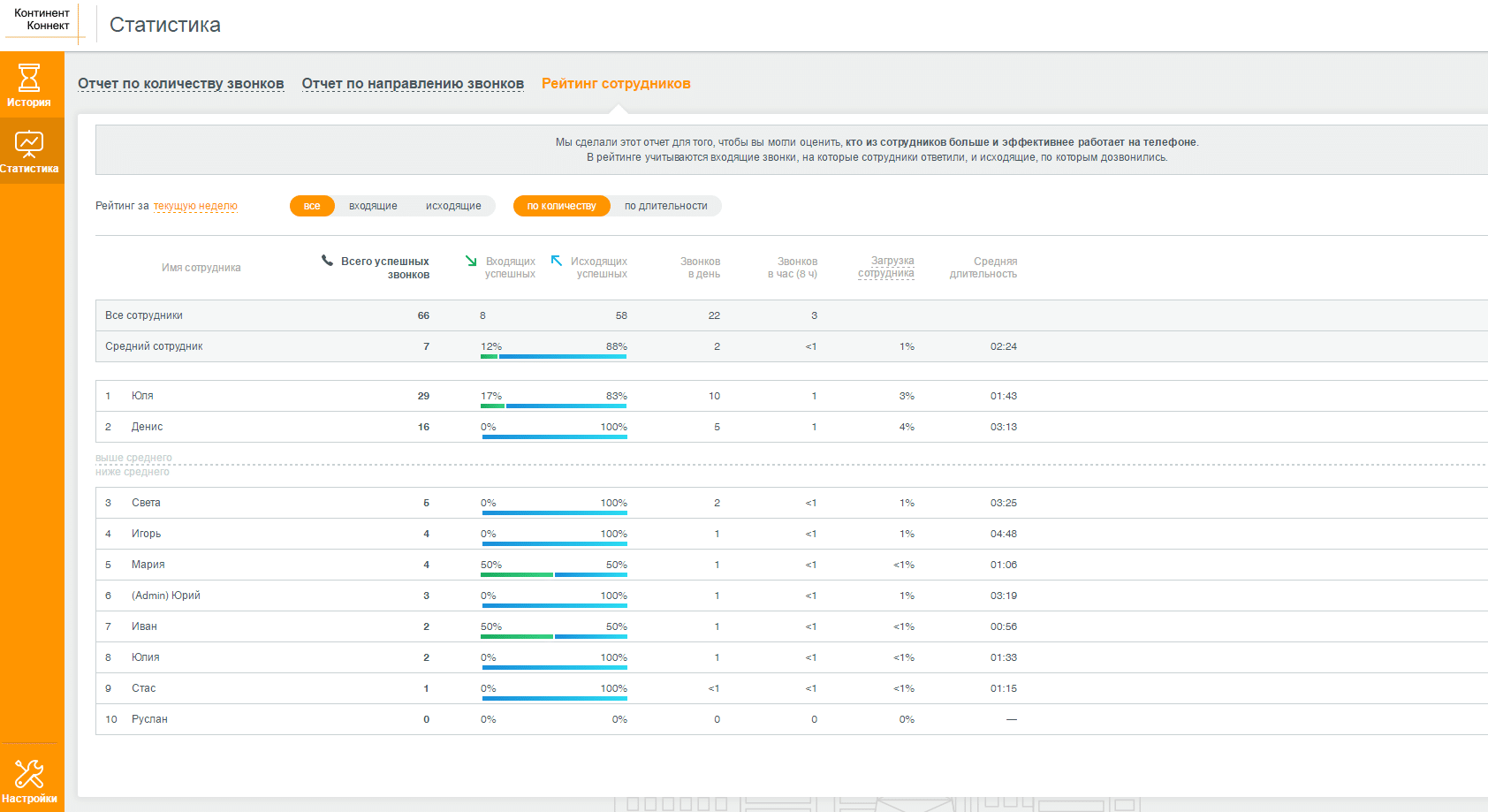Viewport: 1488px width, 812px height.
Task: Click the Звонков в день header
Action: [700, 268]
